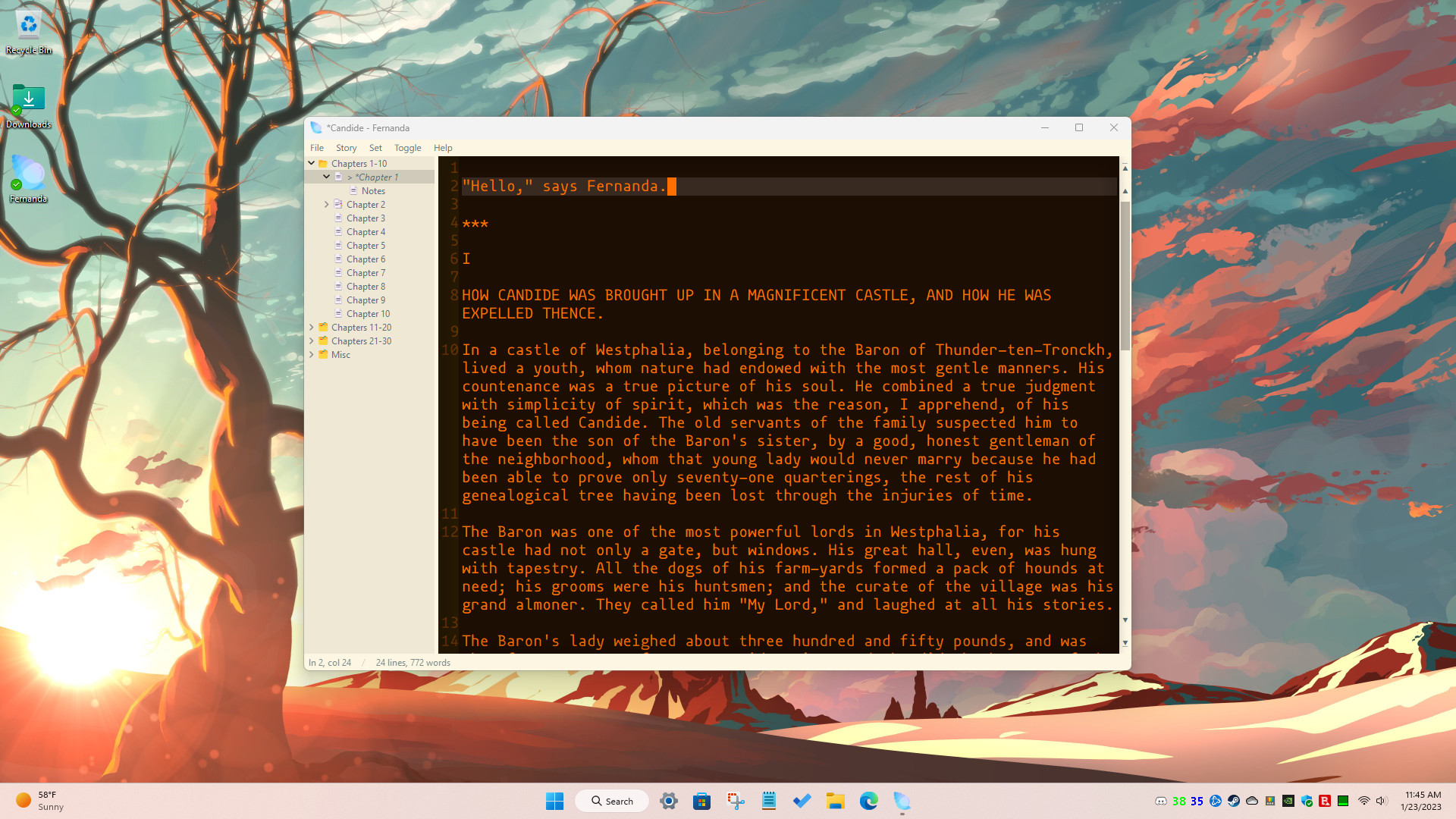Open the Story menu
Screen dimensions: 1456x819
click(346, 148)
